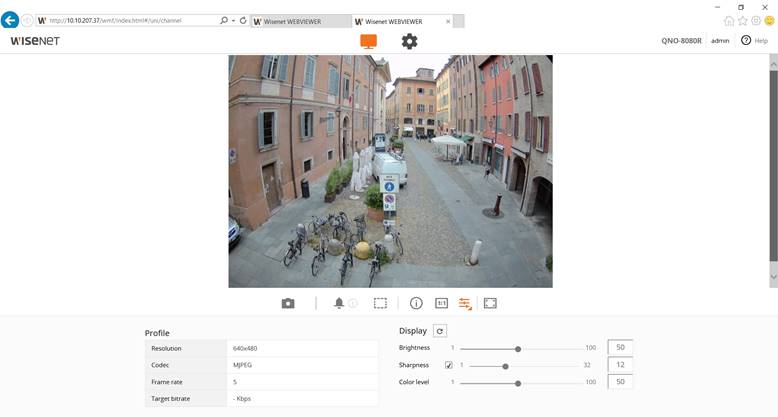Show the profile information icon
The image size is (778, 417).
tap(416, 303)
